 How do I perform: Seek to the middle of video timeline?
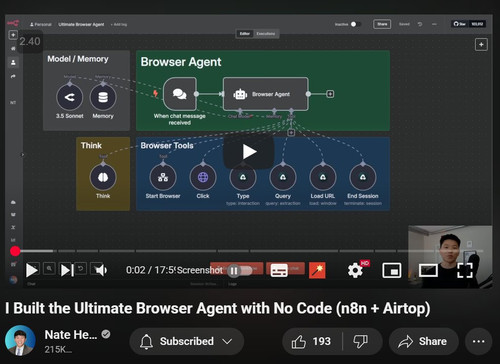[249, 251]
